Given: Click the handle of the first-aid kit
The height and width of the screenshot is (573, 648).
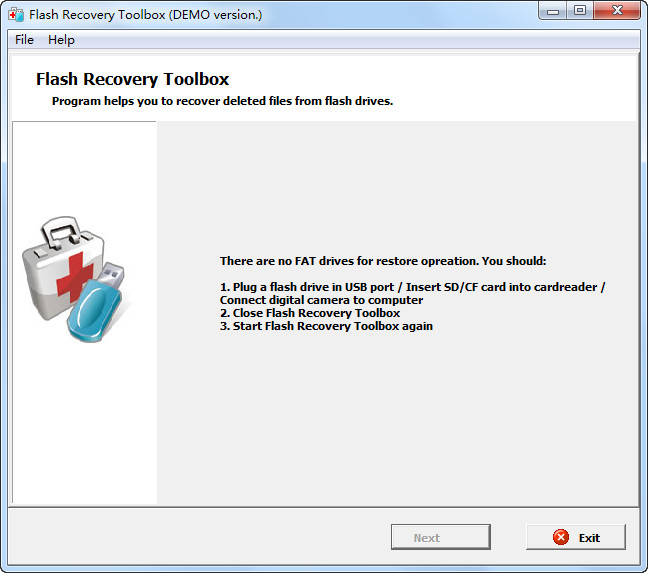Looking at the screenshot, I should pyautogui.click(x=61, y=231).
